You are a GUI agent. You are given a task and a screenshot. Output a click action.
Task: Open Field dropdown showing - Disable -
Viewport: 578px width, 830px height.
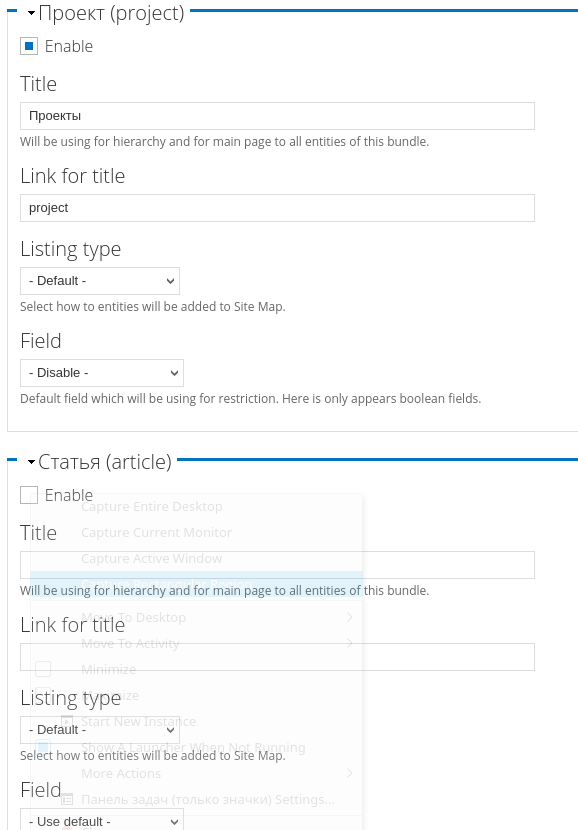point(102,372)
